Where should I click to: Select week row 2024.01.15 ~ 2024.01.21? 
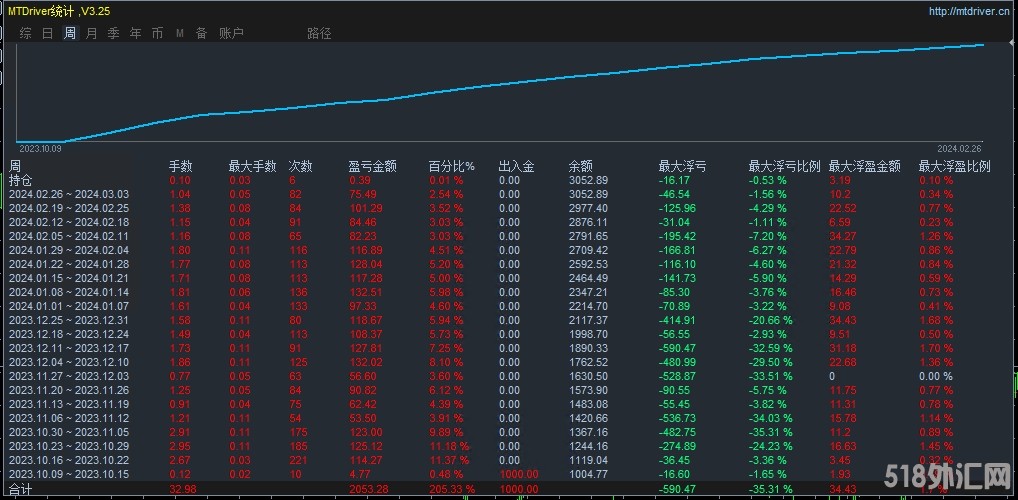69,278
